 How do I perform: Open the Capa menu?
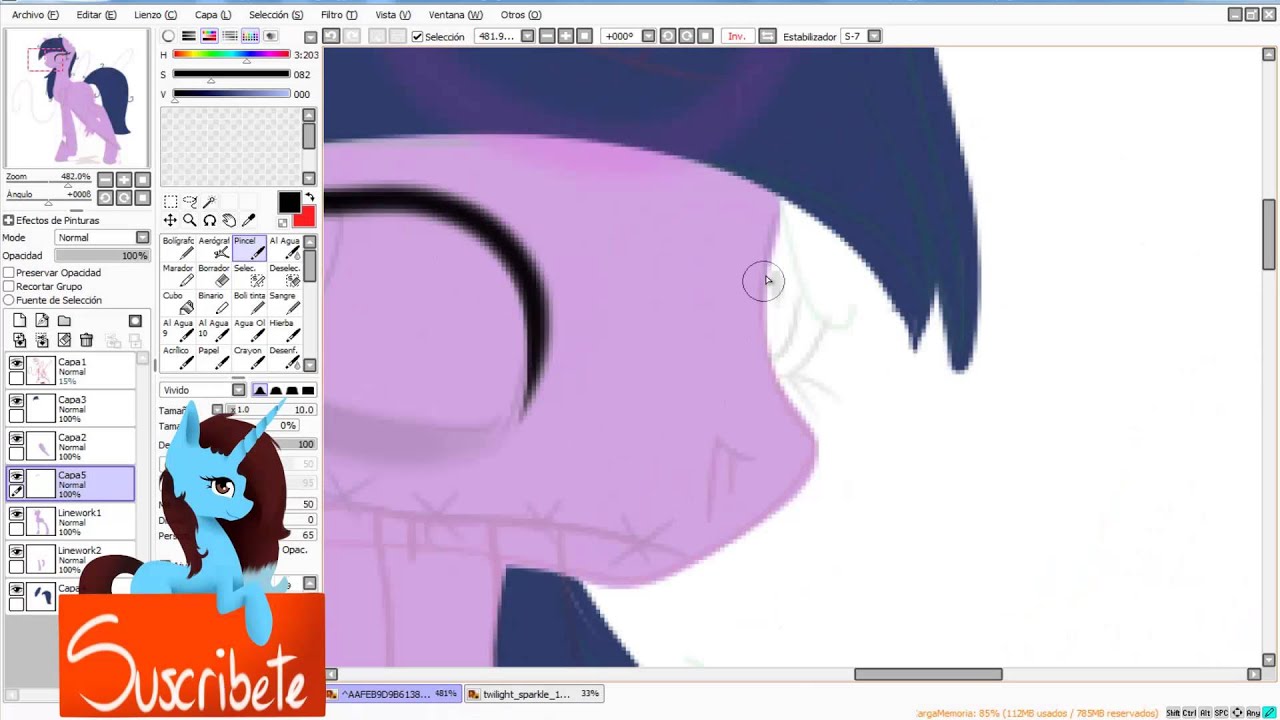point(212,15)
